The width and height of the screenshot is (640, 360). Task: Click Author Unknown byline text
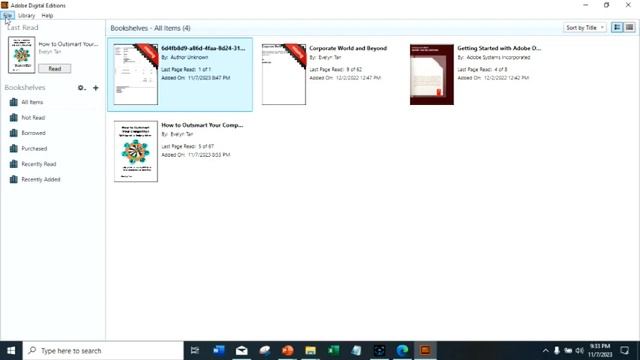pos(189,58)
